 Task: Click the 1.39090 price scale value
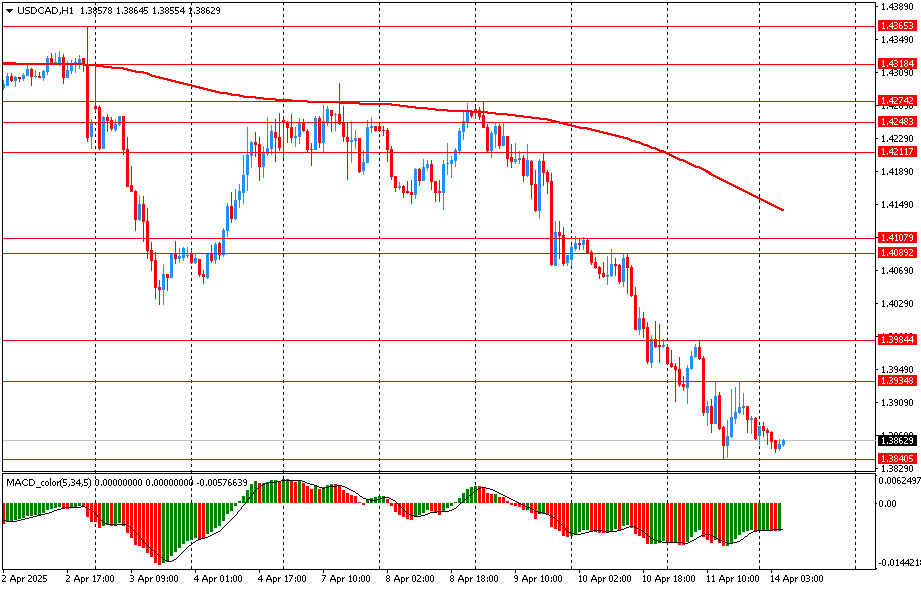coord(896,403)
